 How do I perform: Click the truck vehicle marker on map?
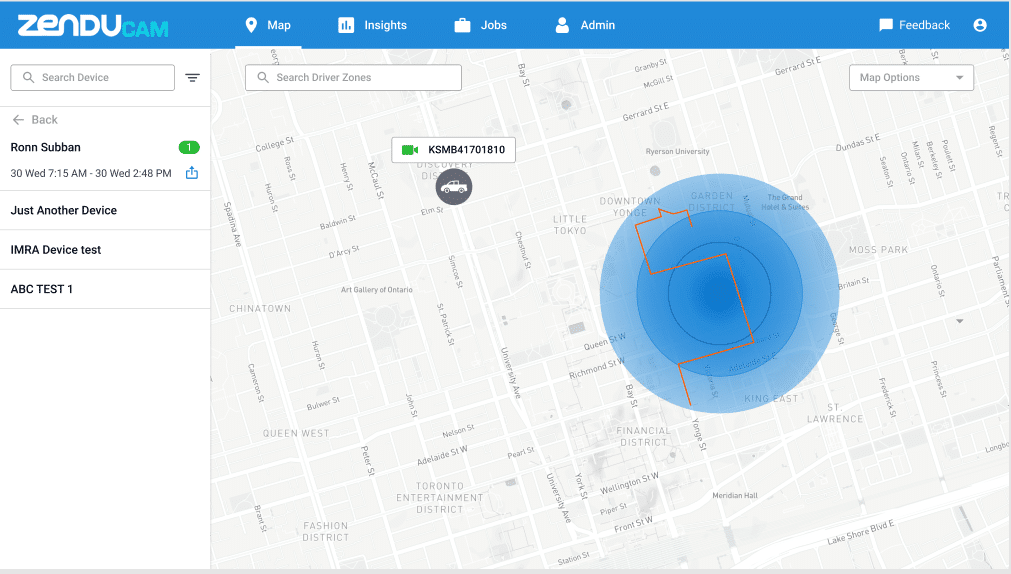(x=454, y=186)
